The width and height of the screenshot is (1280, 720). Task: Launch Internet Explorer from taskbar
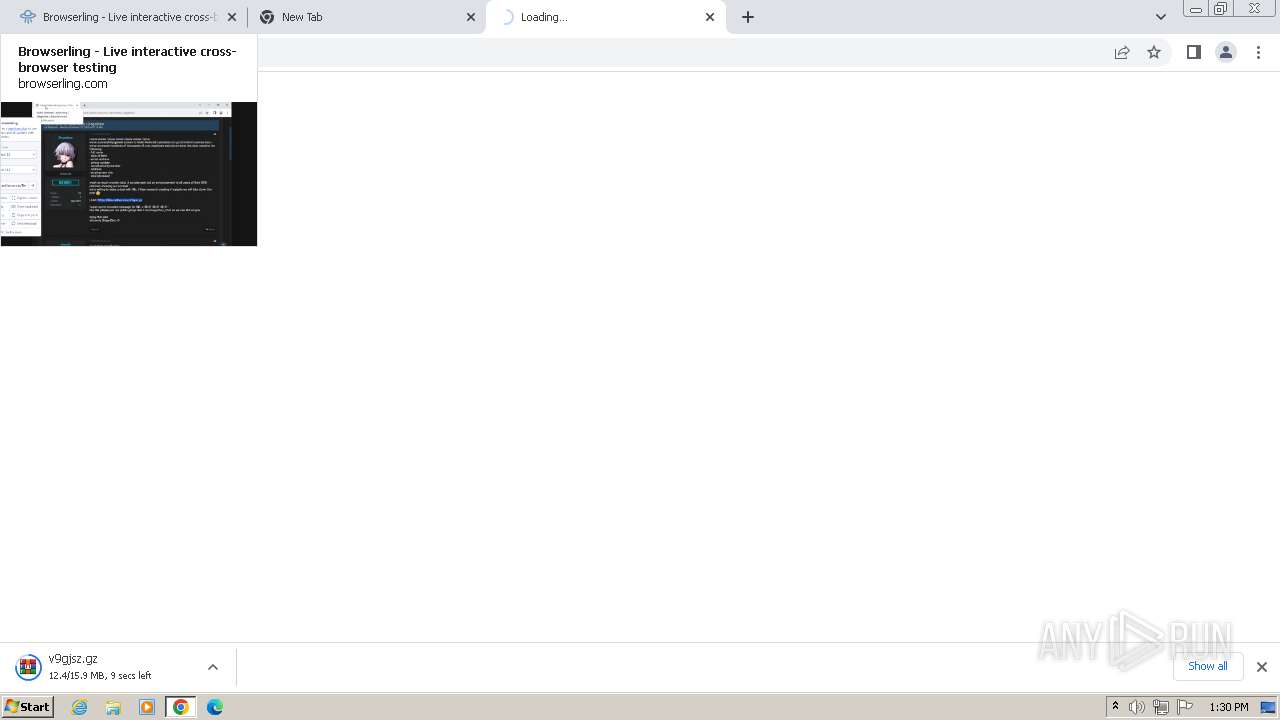[x=80, y=707]
